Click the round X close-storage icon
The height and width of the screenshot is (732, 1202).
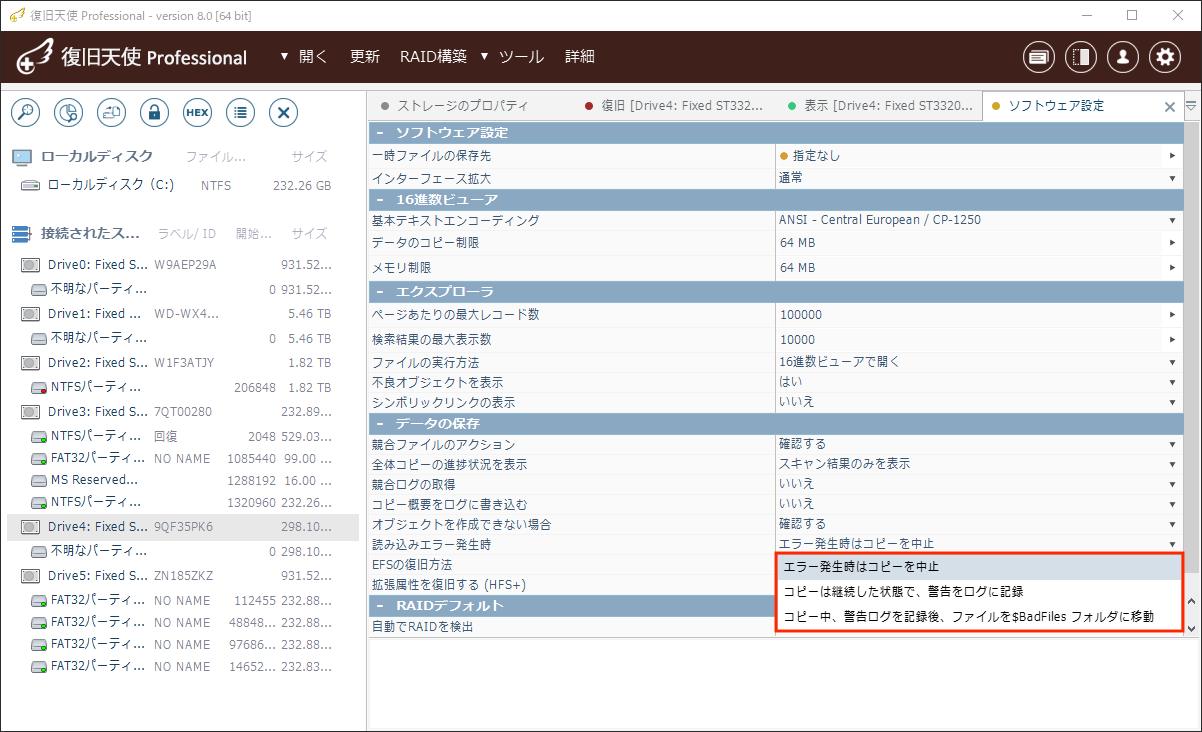pyautogui.click(x=284, y=112)
